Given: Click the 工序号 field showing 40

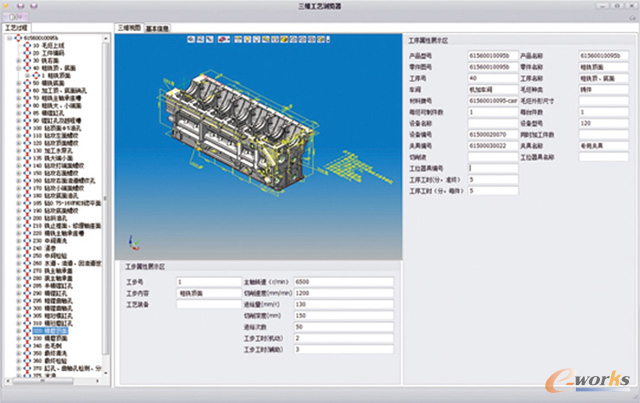Looking at the screenshot, I should 491,77.
